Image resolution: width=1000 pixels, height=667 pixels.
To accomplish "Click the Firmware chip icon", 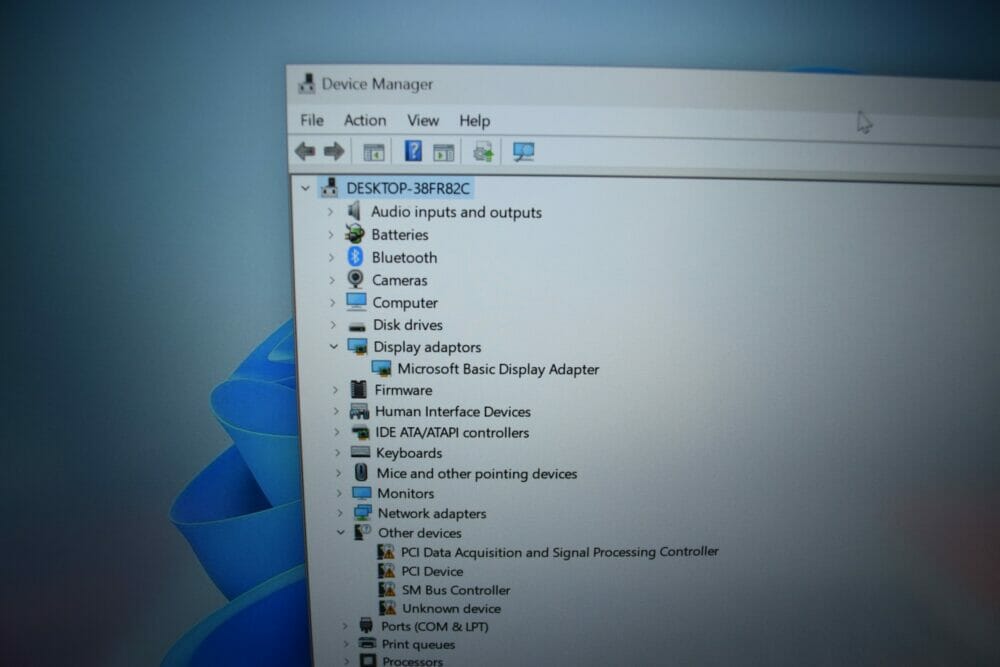I will pyautogui.click(x=358, y=389).
